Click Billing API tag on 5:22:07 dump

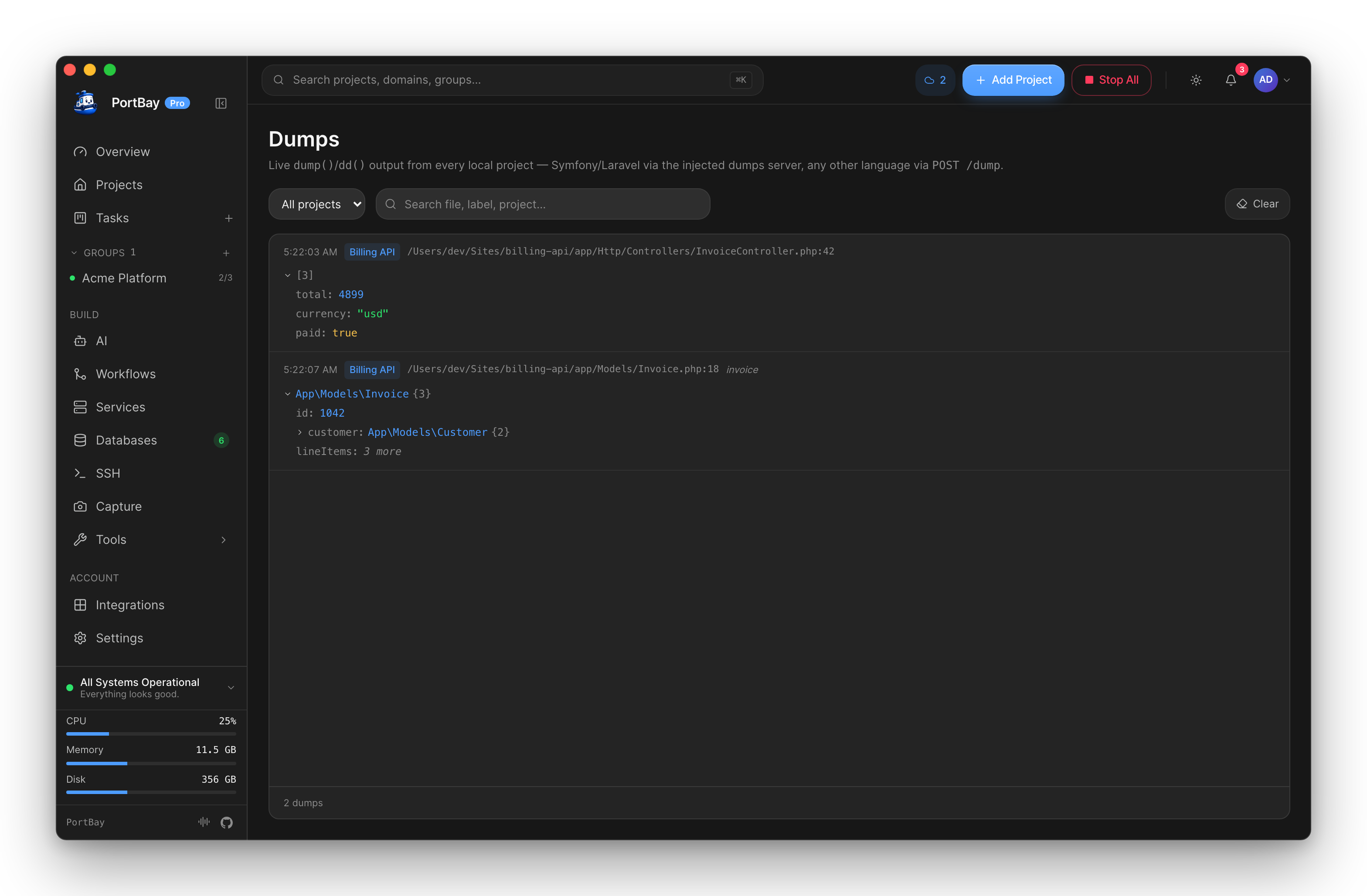pos(372,369)
